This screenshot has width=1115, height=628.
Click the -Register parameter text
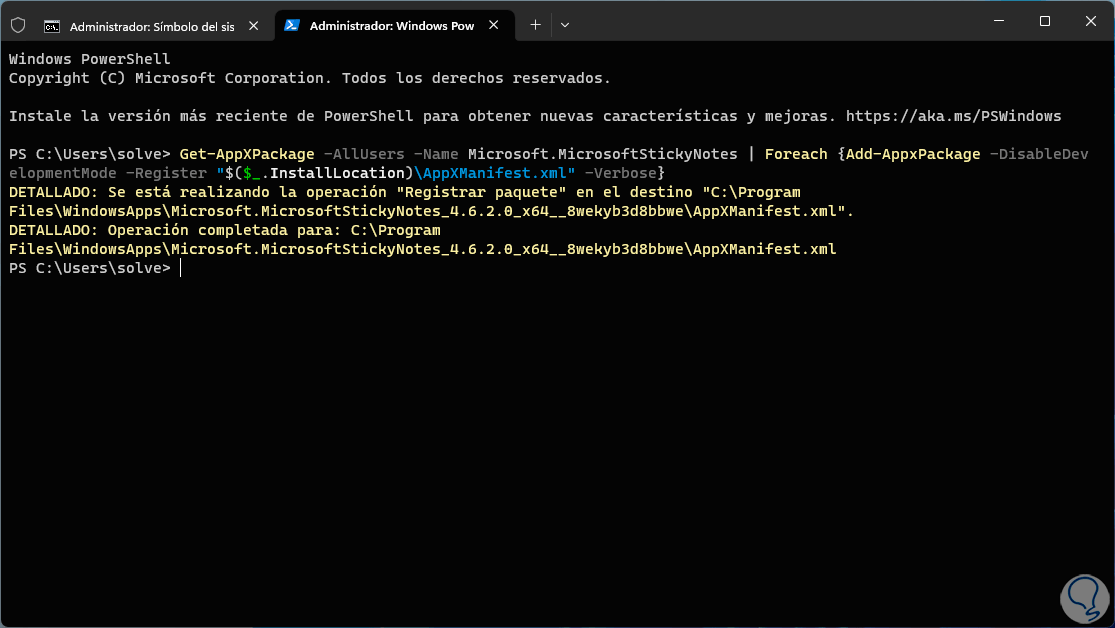tap(166, 173)
